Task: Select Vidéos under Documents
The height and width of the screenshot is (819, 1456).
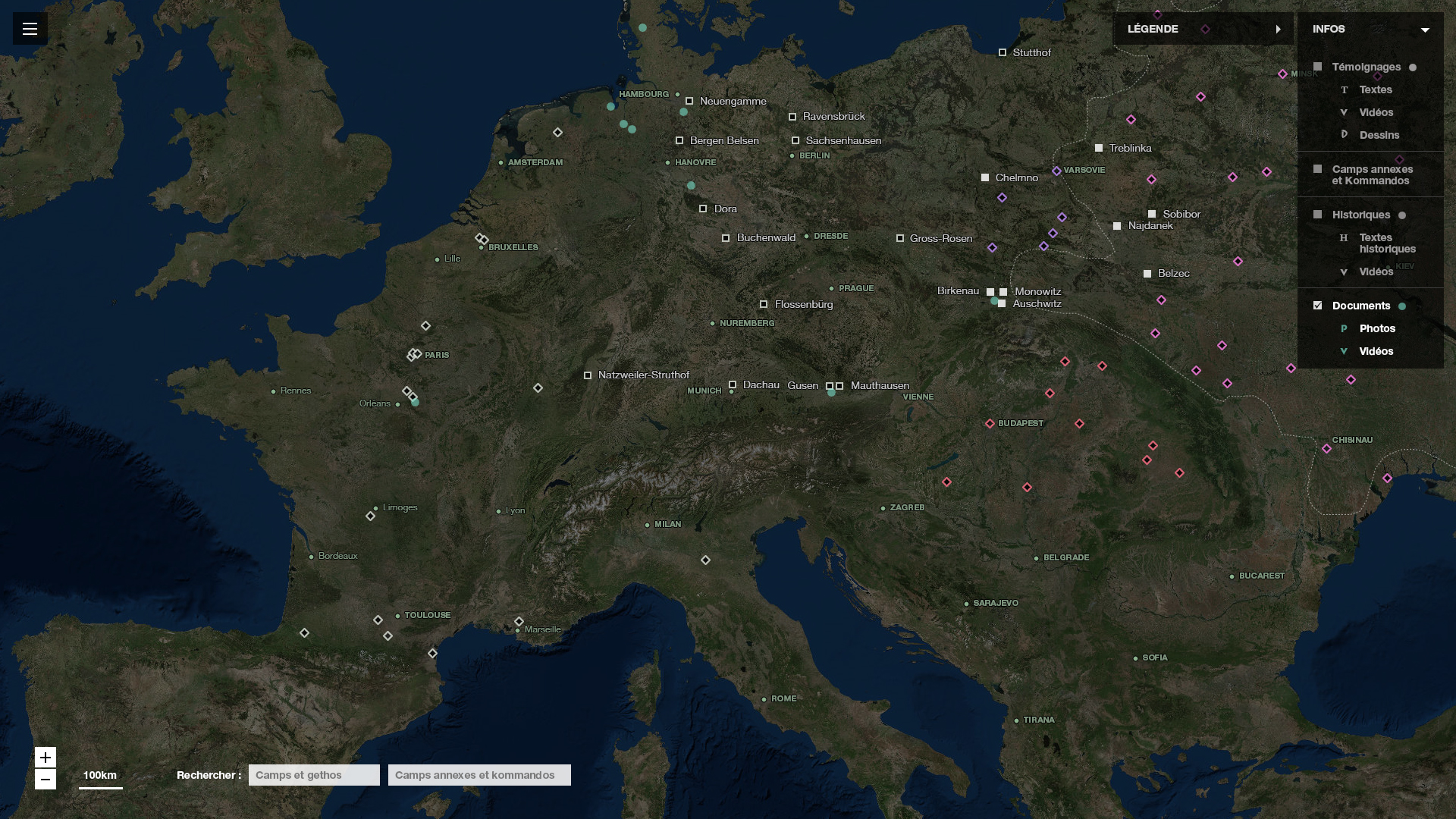Action: pos(1376,351)
